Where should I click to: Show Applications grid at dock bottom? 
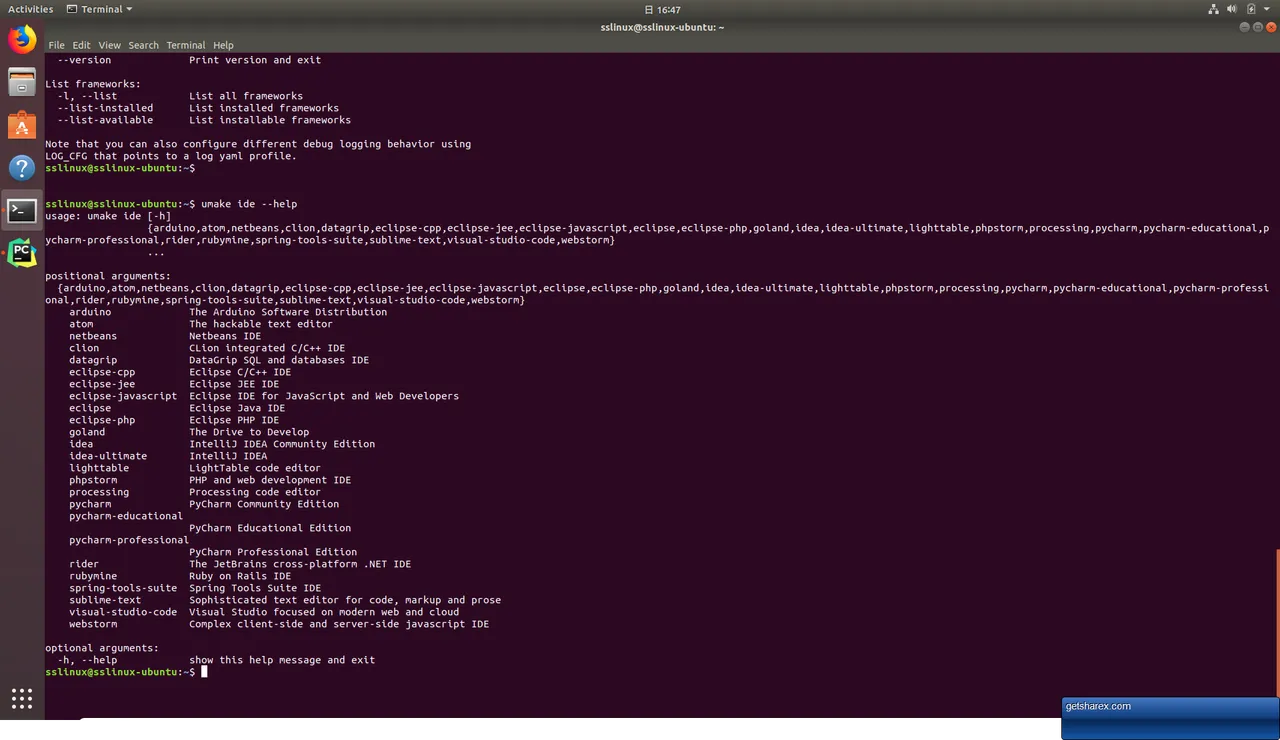(22, 698)
